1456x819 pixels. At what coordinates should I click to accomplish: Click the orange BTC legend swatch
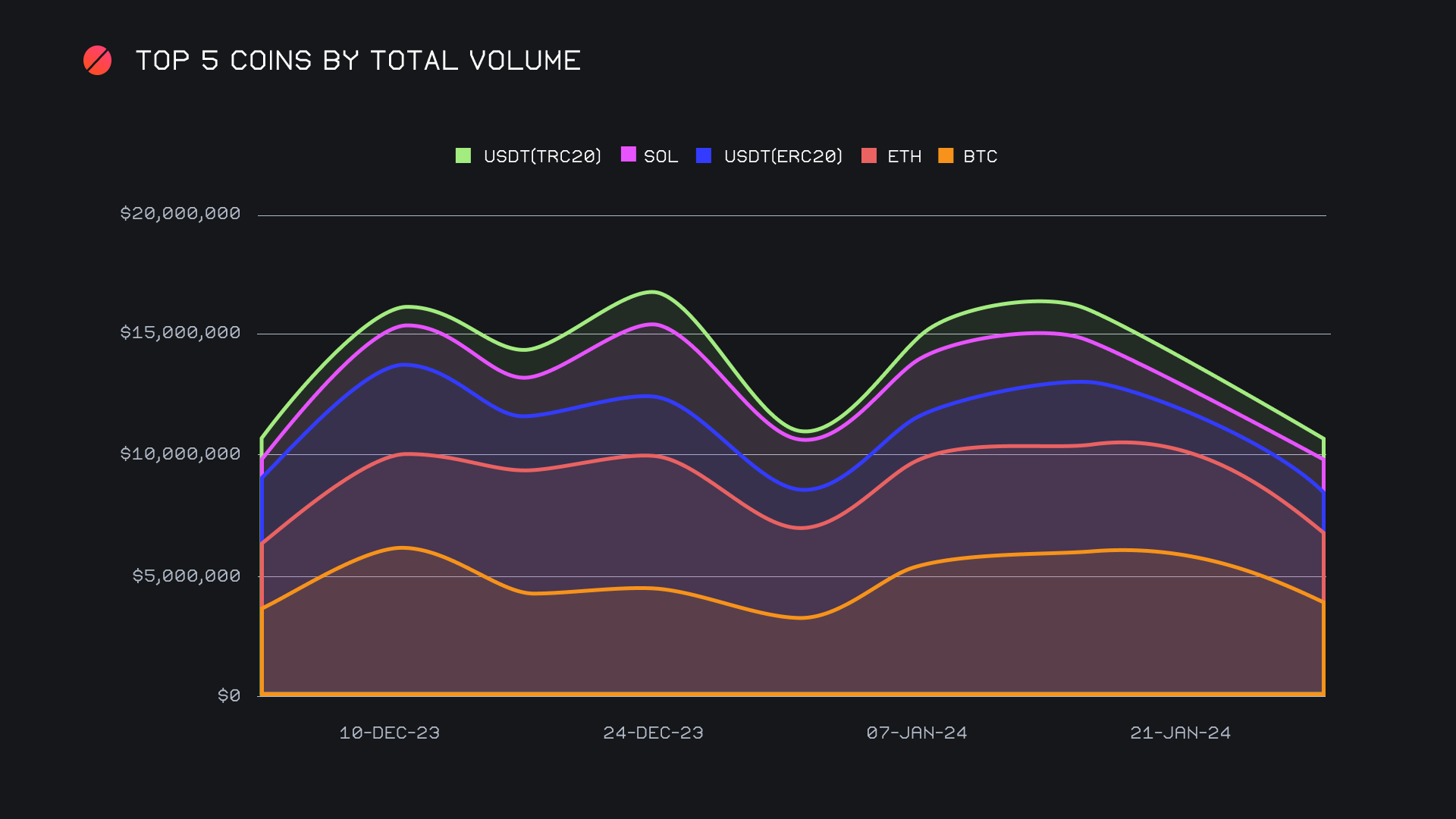tap(946, 155)
